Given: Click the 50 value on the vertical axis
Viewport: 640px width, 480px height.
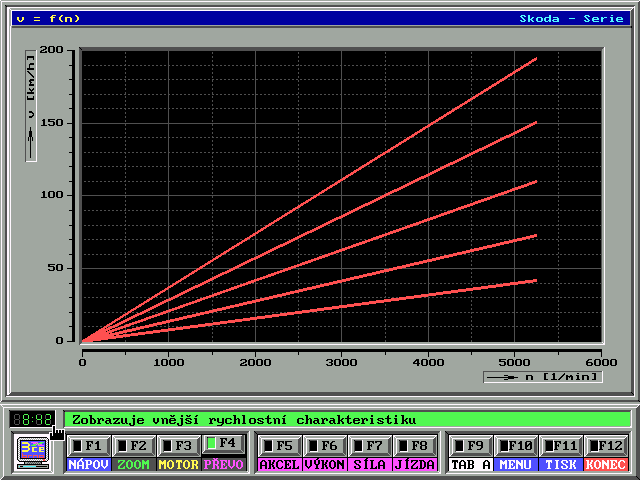Looking at the screenshot, I should [55, 268].
